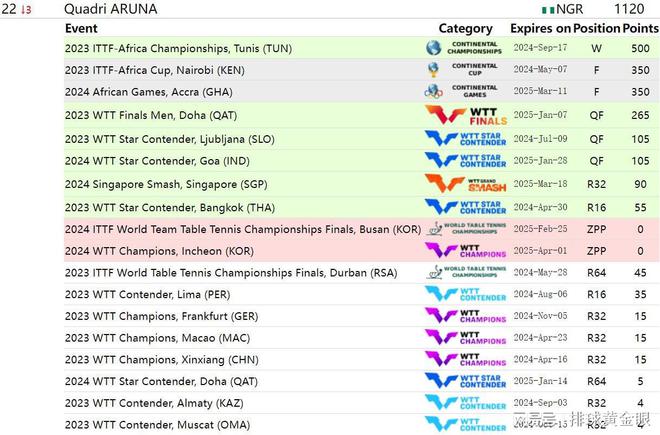Open 2023 WTT Contender, Almaty event

pyautogui.click(x=154, y=403)
